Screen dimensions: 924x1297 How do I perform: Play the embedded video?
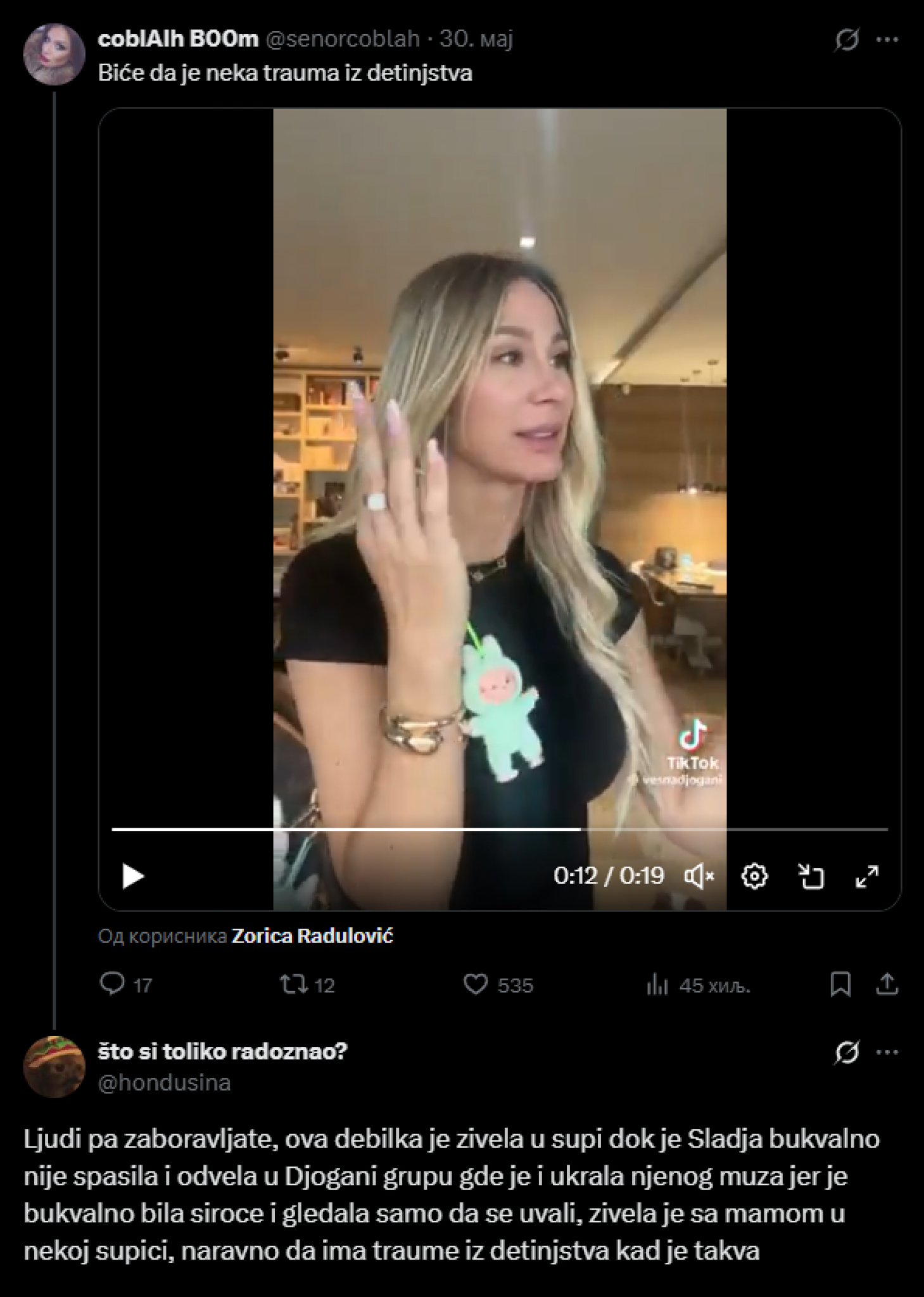(133, 876)
